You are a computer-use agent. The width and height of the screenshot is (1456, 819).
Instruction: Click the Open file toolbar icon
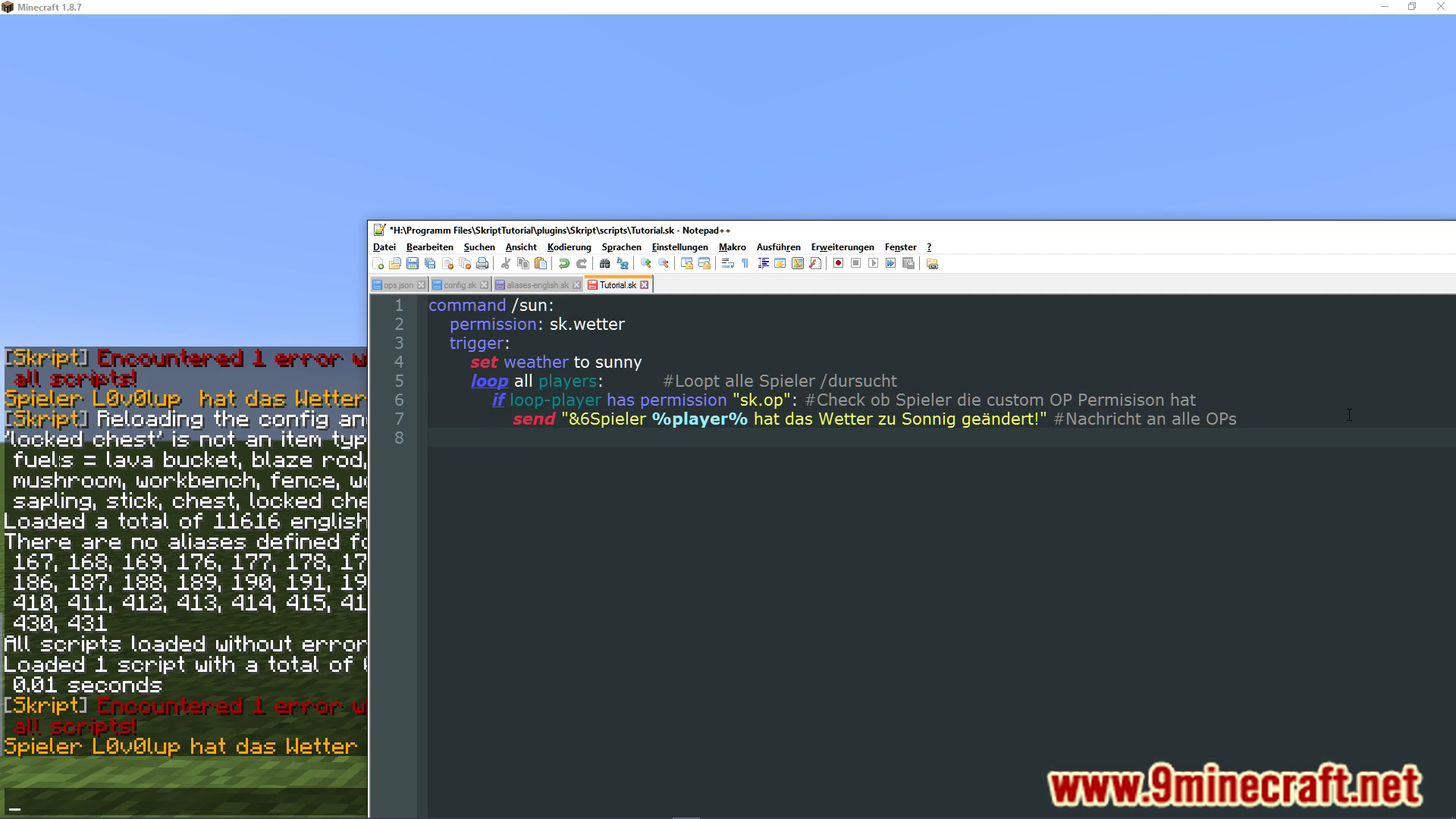[395, 264]
